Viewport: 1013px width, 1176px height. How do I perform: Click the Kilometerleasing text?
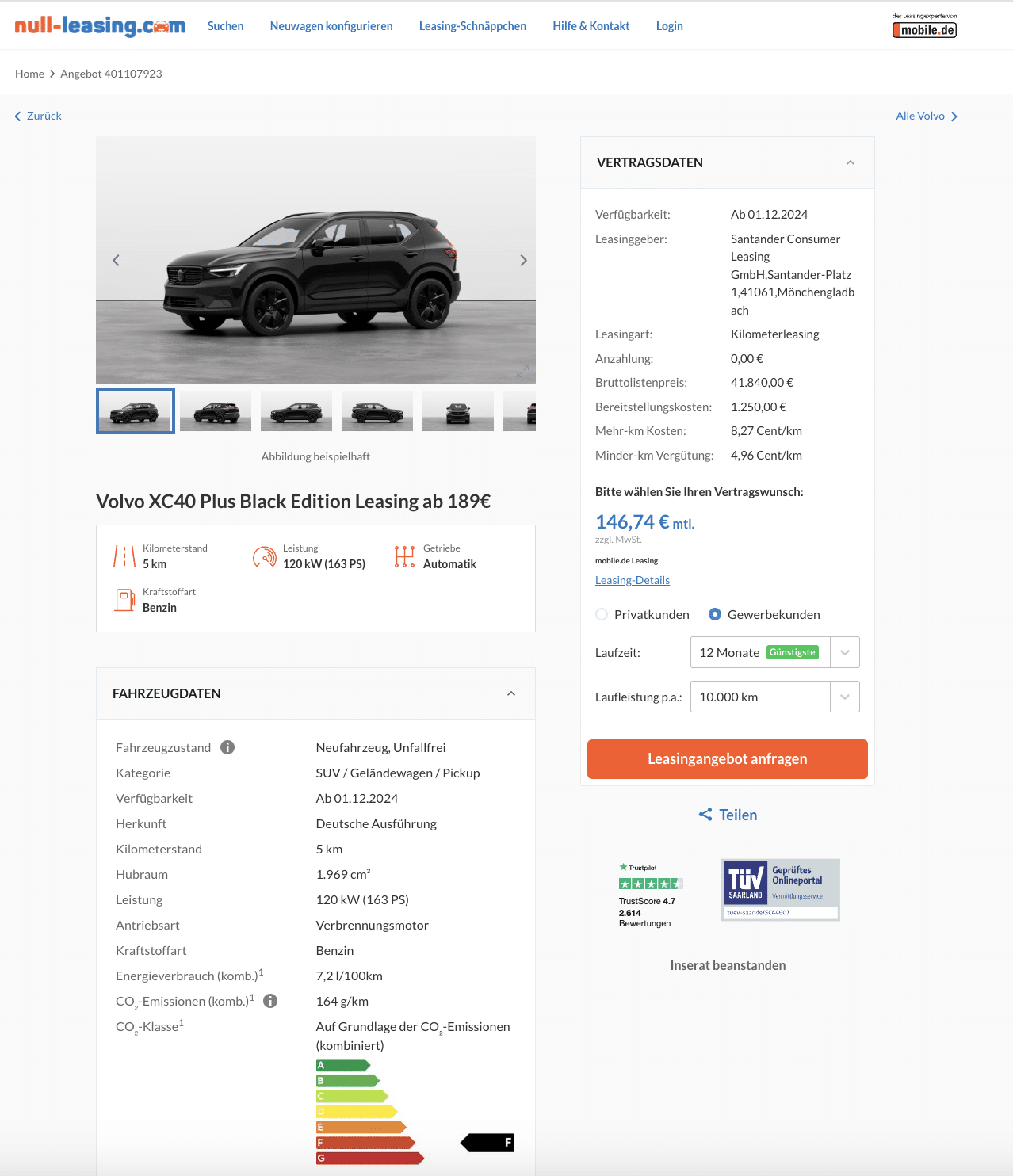[775, 334]
